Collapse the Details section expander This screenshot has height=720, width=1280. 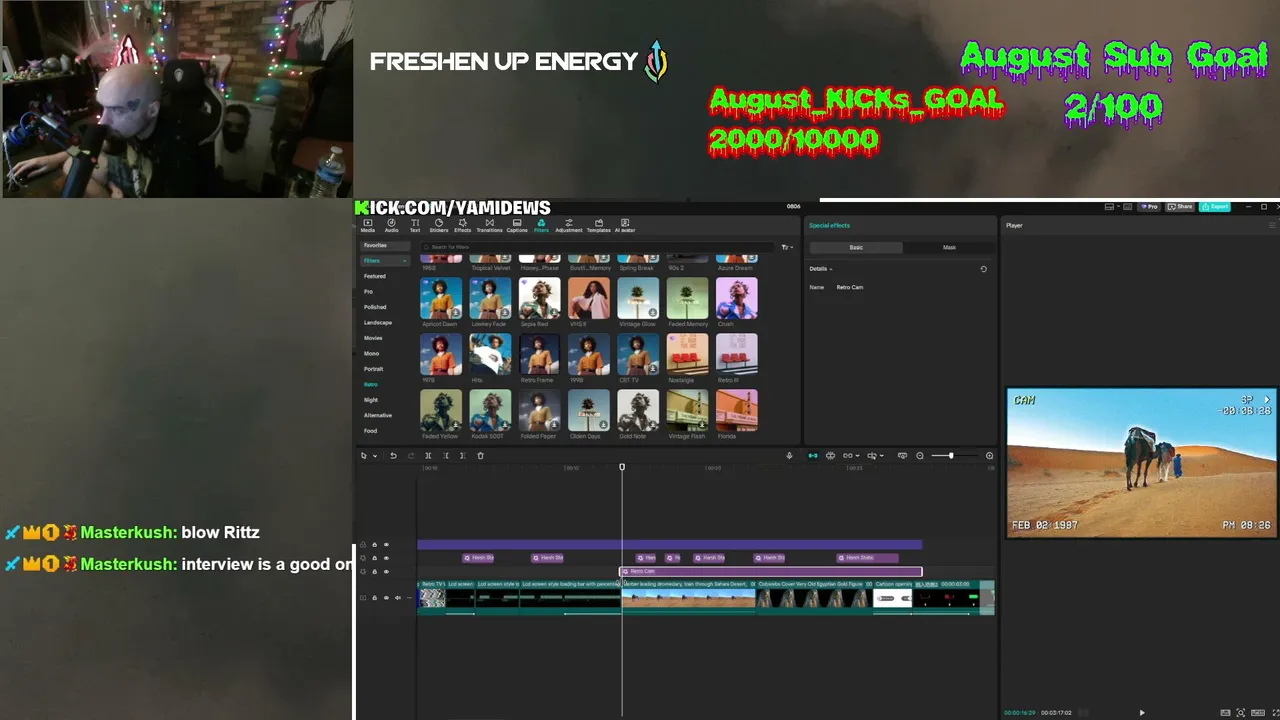(830, 269)
